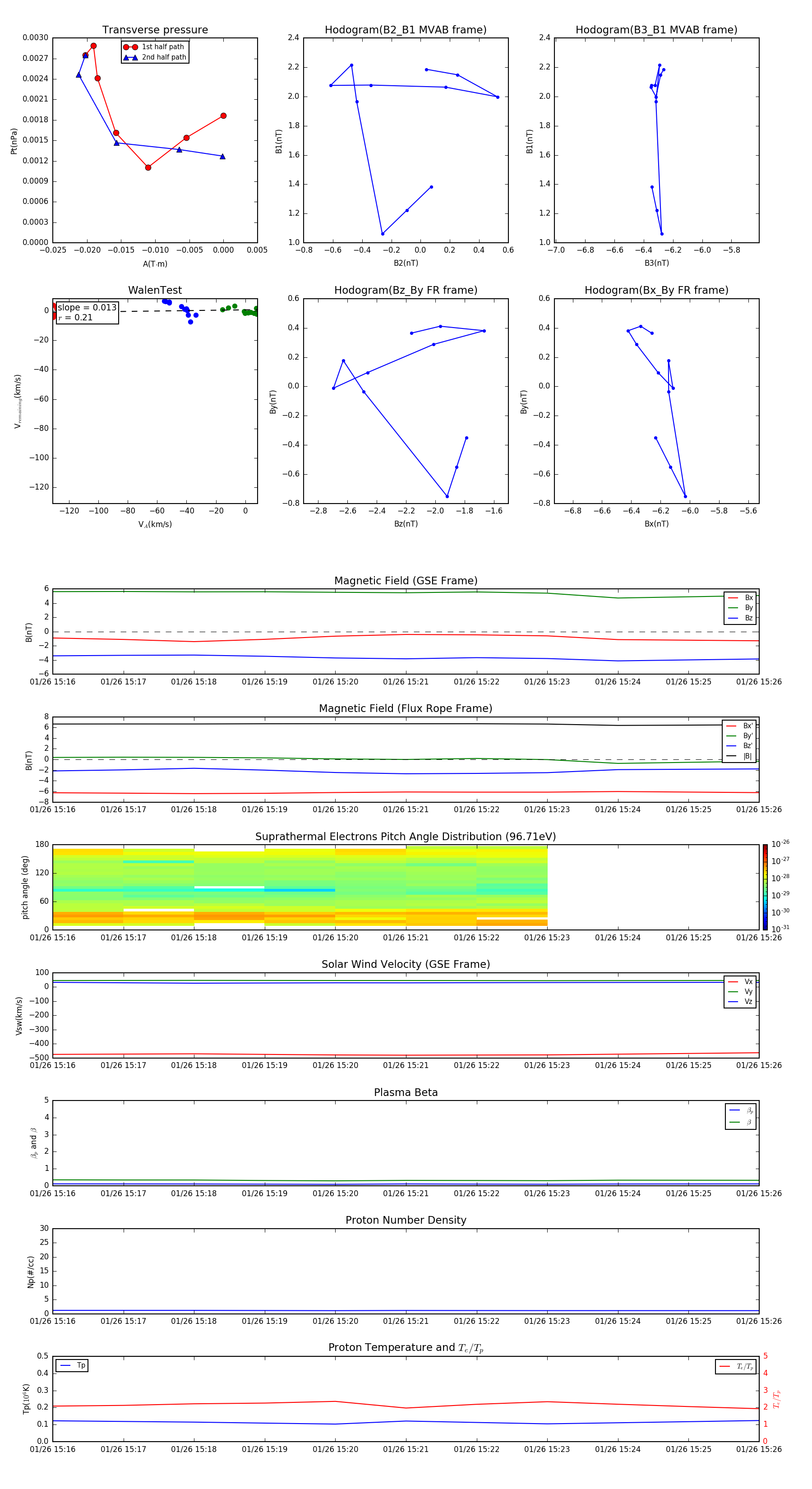Click the 'Solar Wind Velocity (GSE Frame)' title
The width and height of the screenshot is (812, 1489).
click(x=406, y=964)
